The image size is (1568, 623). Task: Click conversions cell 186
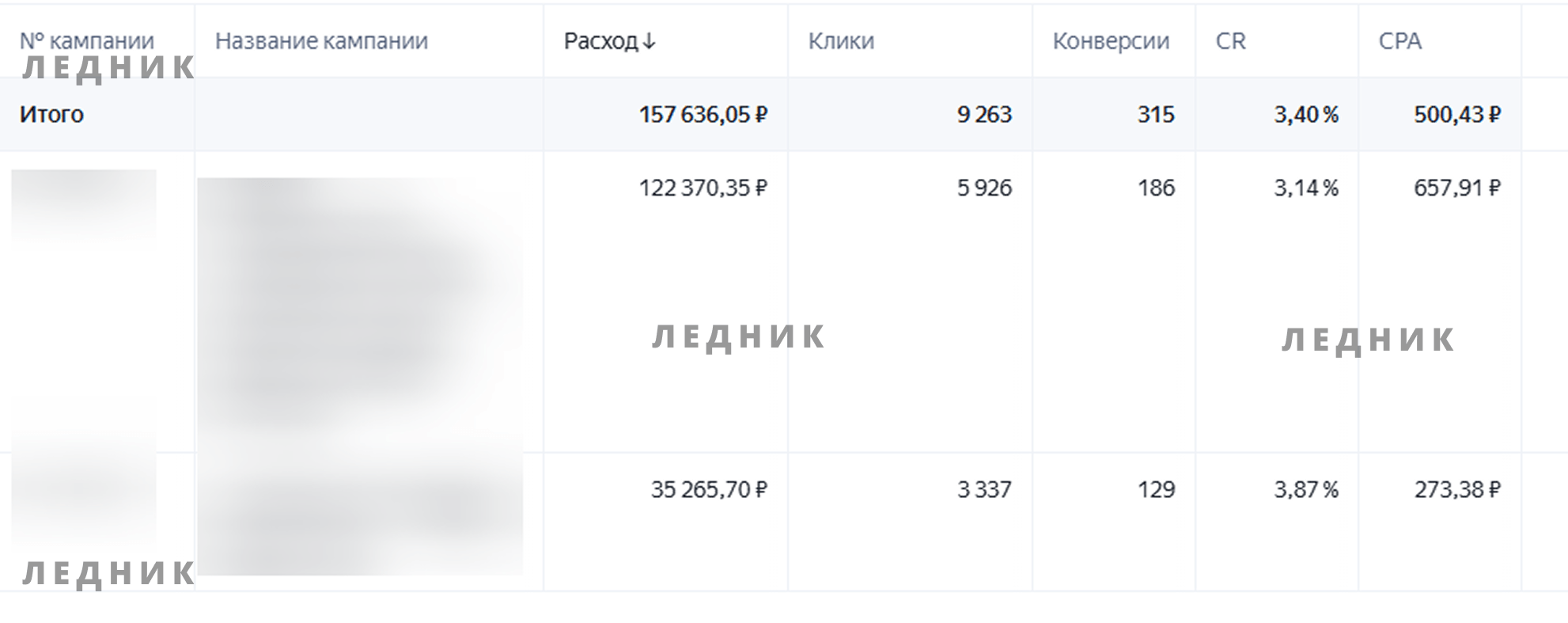pos(1156,188)
